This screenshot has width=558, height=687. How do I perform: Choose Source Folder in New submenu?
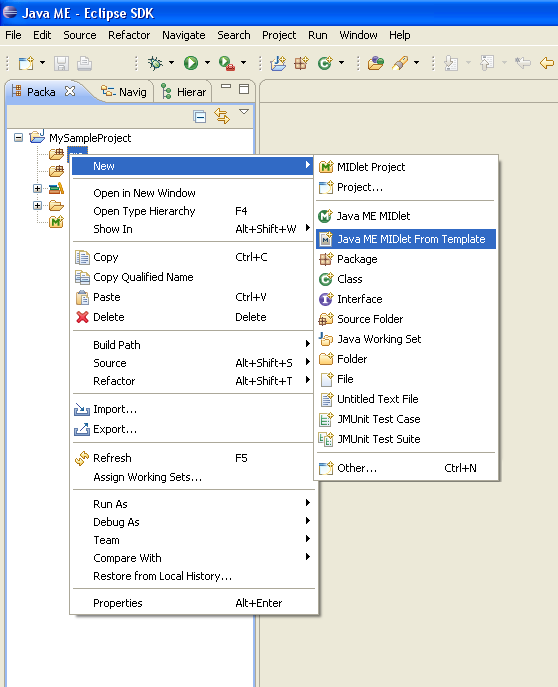click(406, 319)
